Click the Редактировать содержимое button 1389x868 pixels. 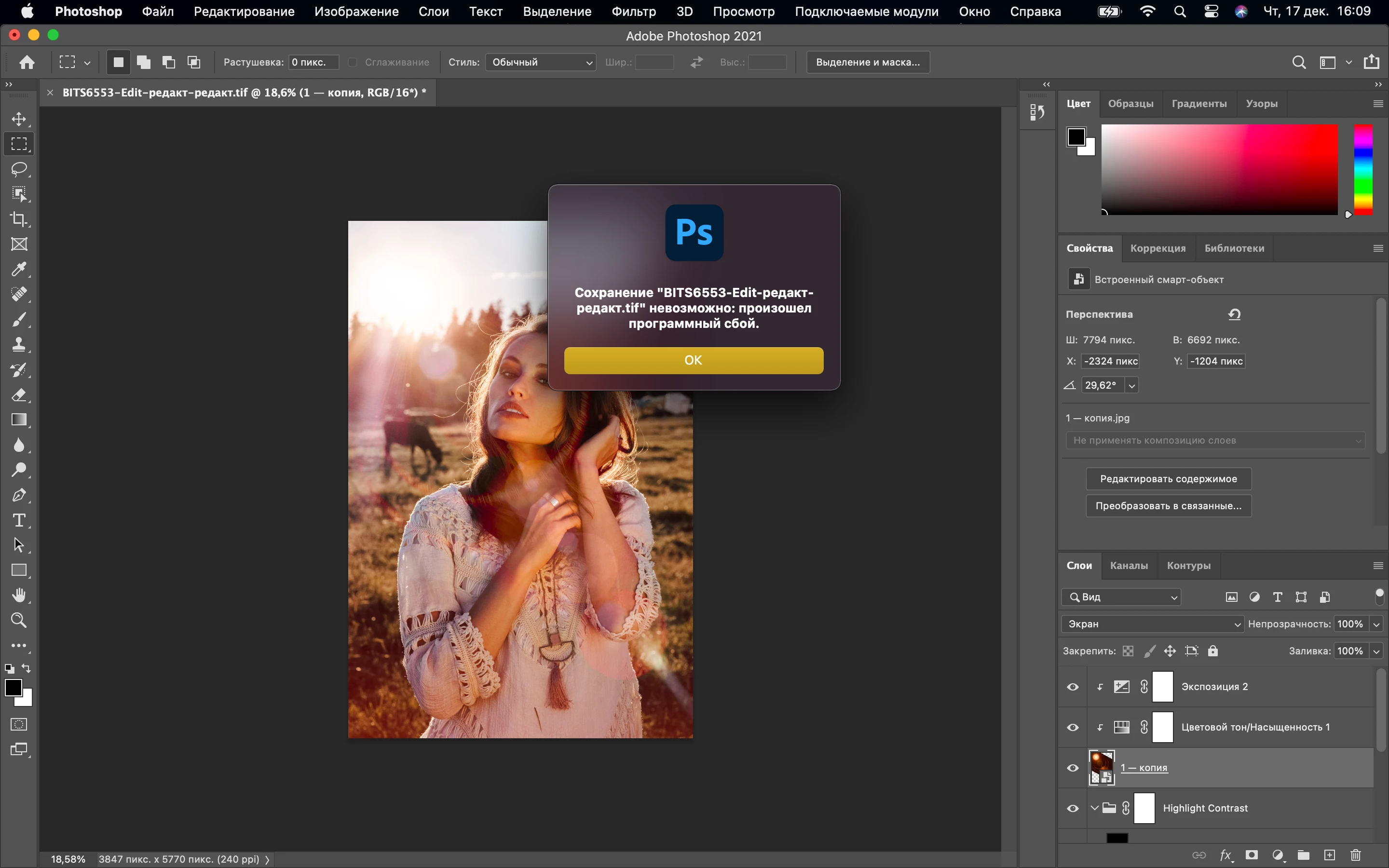click(x=1168, y=479)
